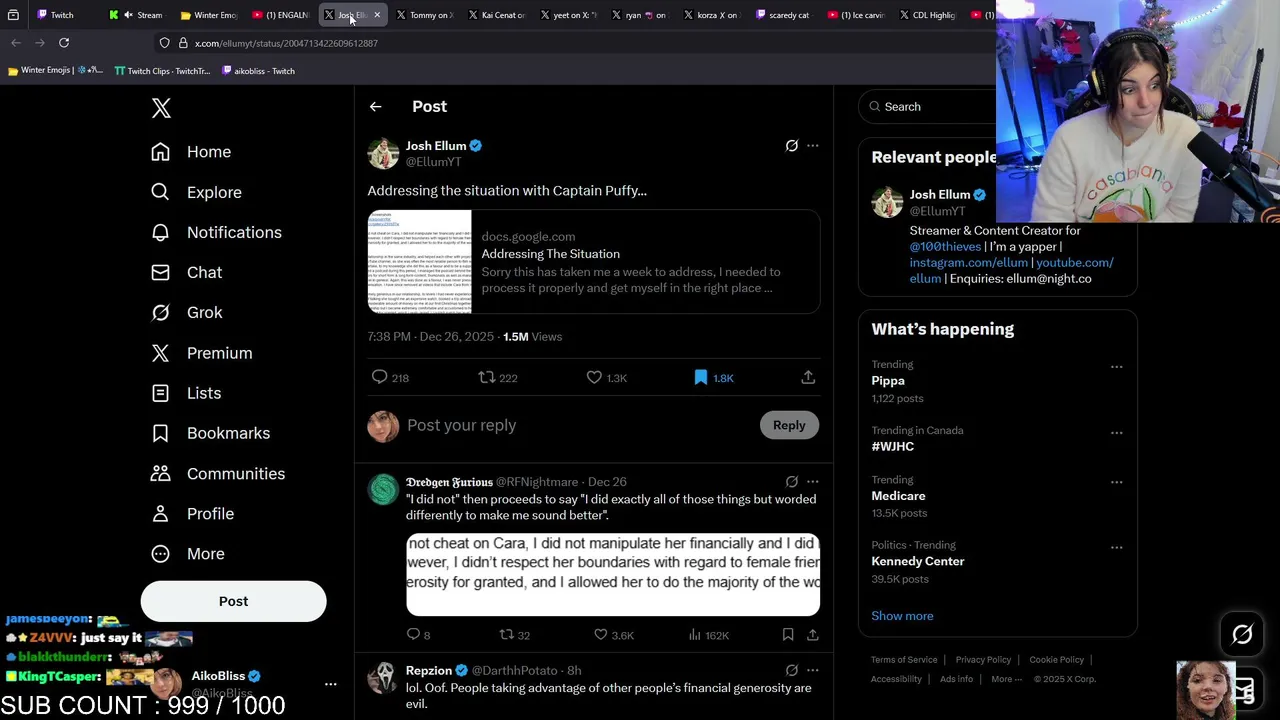Expand the More sidebar menu

[187, 553]
